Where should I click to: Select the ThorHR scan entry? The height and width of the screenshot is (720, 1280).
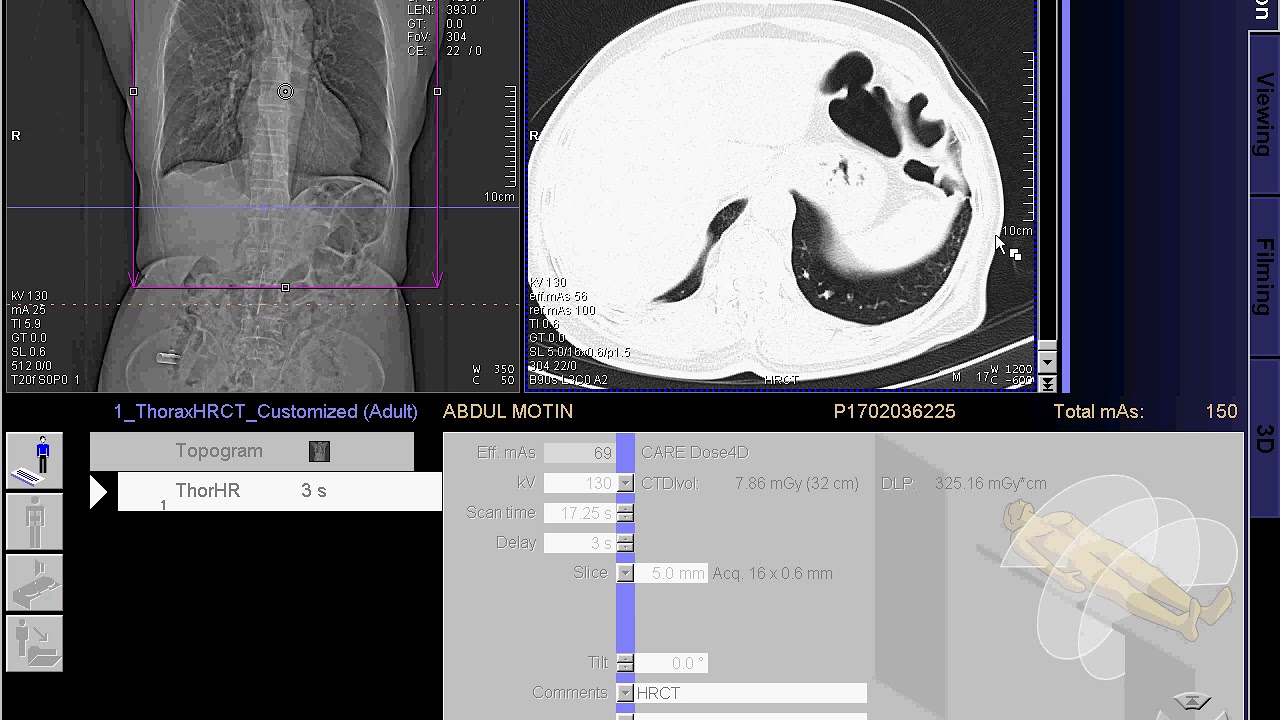tap(280, 492)
